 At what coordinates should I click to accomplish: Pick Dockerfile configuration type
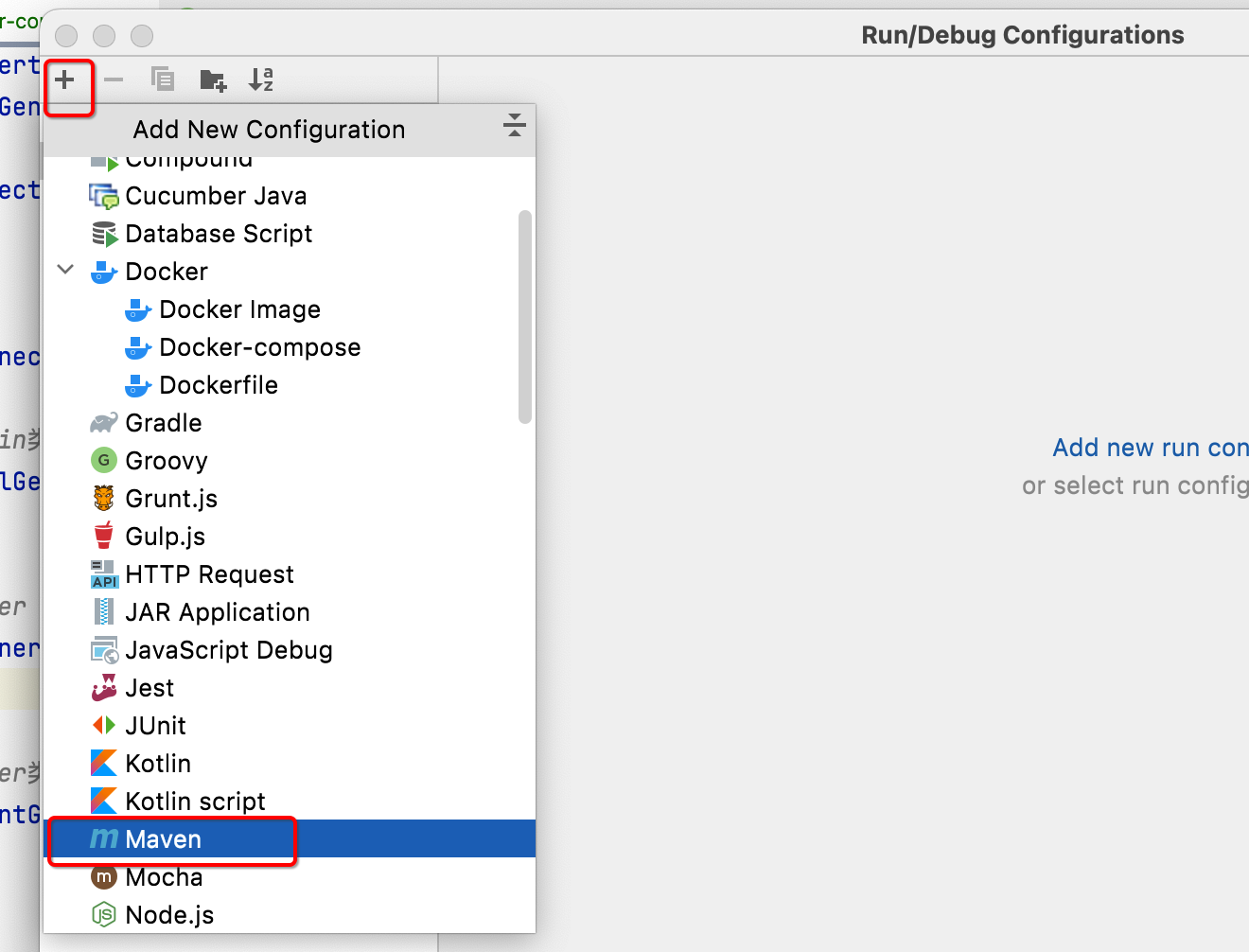click(x=290, y=385)
